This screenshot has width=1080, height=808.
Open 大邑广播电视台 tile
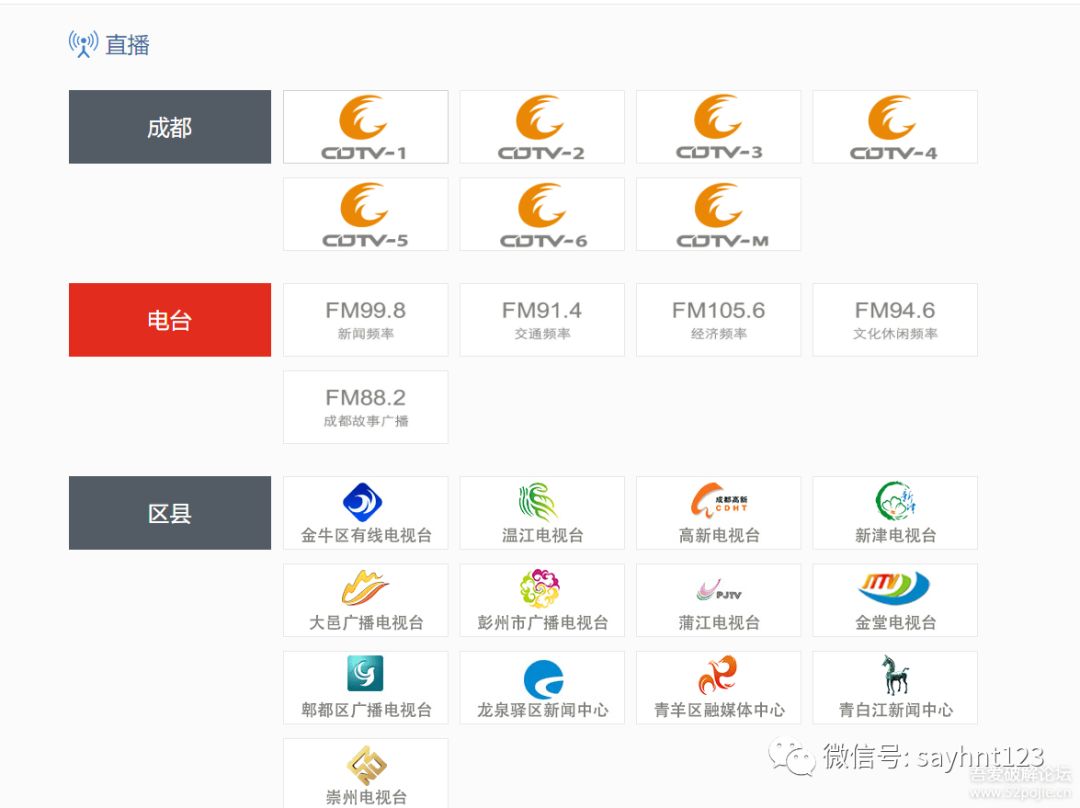365,600
